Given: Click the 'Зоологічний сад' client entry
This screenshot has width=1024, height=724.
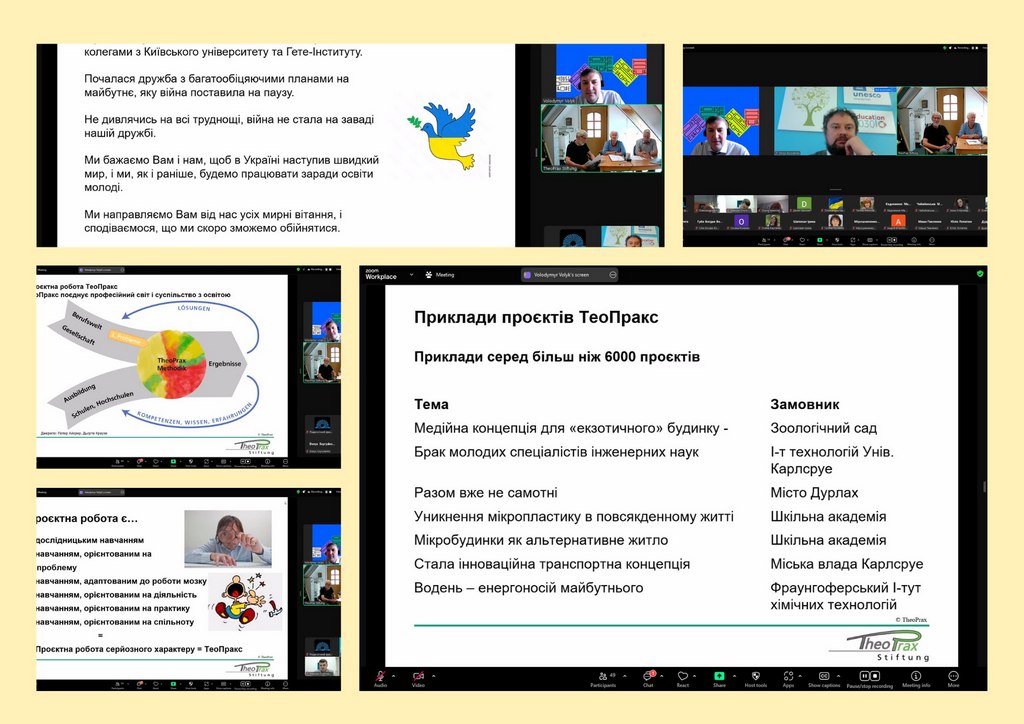Looking at the screenshot, I should pos(824,428).
